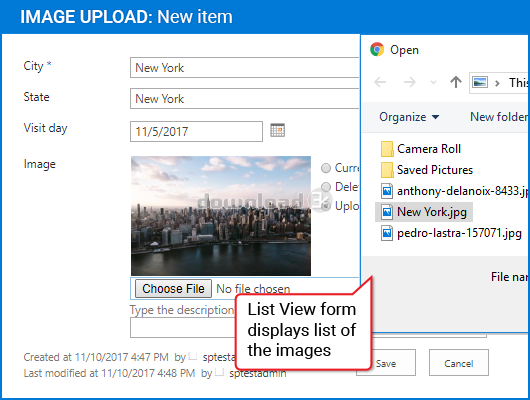Select the Current image radio button

[326, 168]
